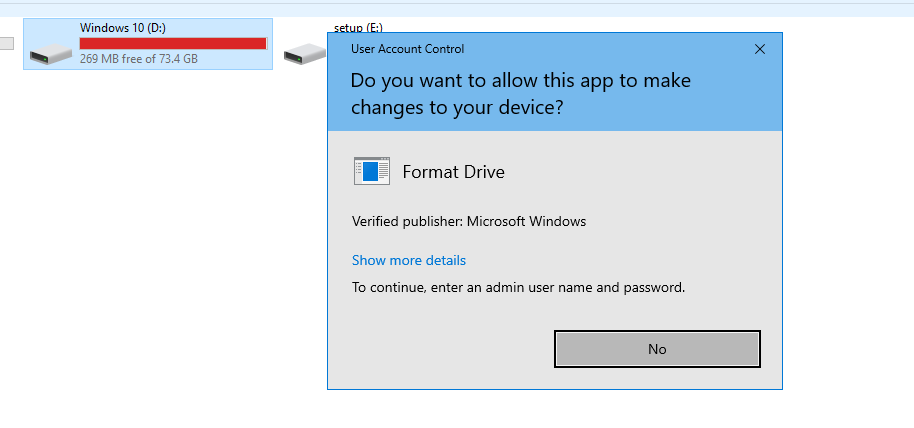The height and width of the screenshot is (428, 914).
Task: Click the Format Drive application icon
Action: coord(371,171)
